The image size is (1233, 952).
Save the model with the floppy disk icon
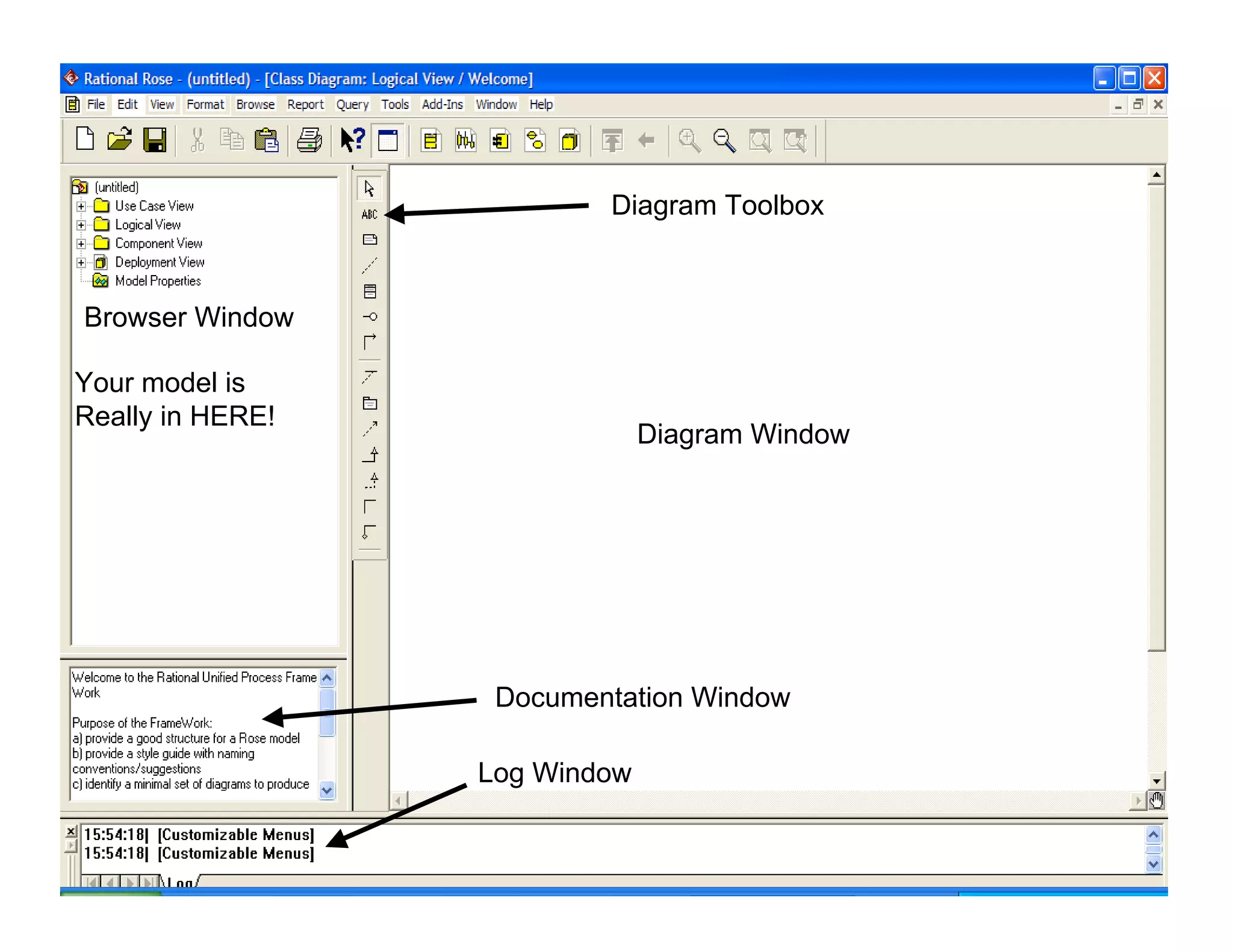pyautogui.click(x=155, y=140)
